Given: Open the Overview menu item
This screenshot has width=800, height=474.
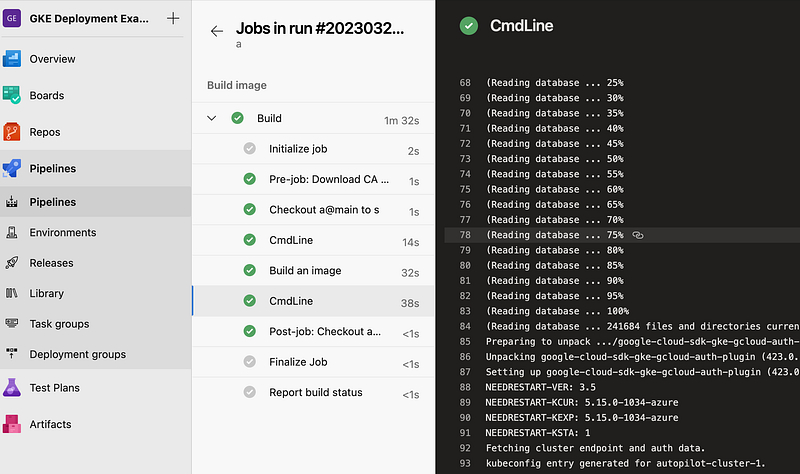Looking at the screenshot, I should [53, 59].
